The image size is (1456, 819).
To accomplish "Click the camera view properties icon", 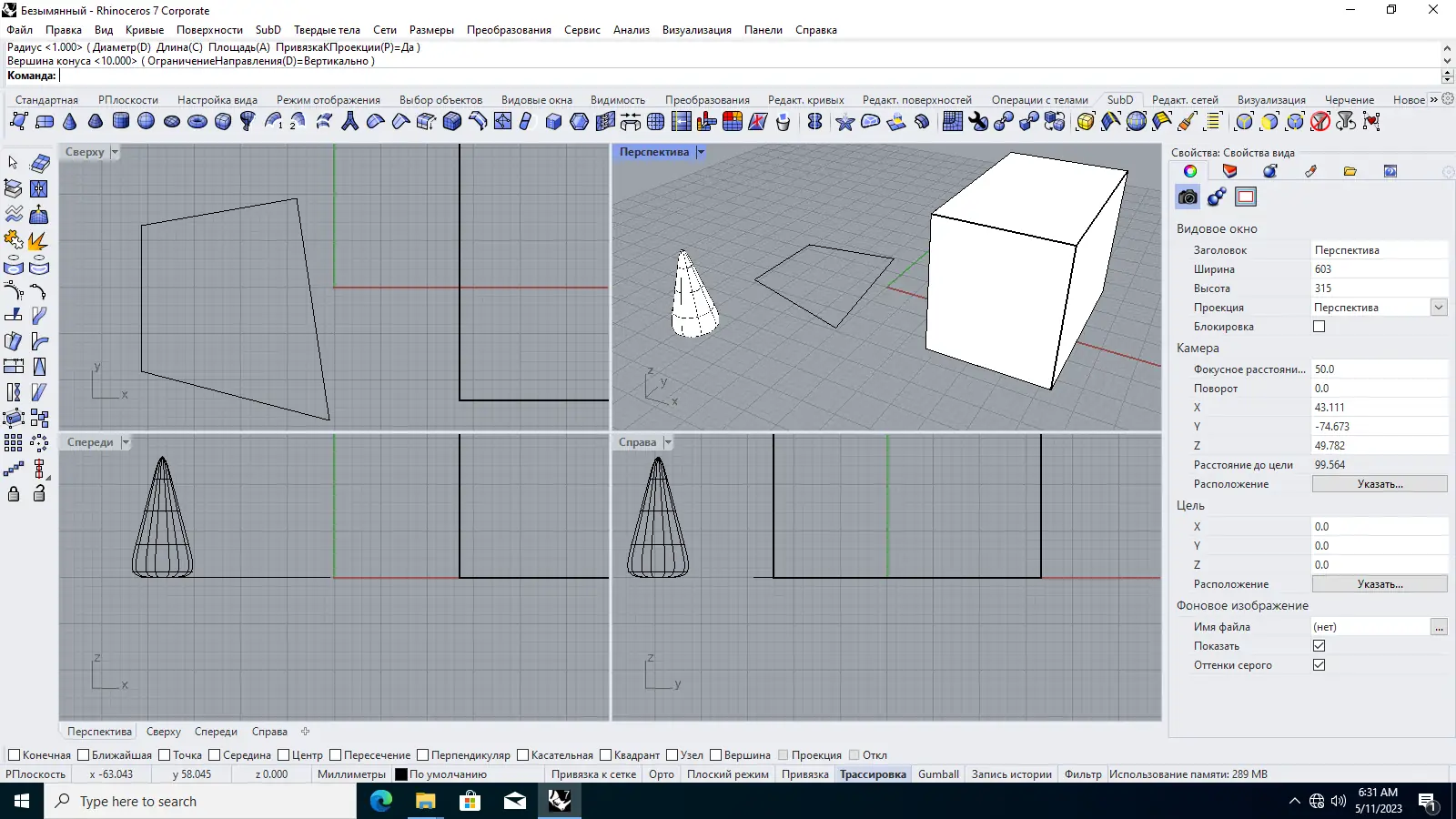I will [1188, 197].
